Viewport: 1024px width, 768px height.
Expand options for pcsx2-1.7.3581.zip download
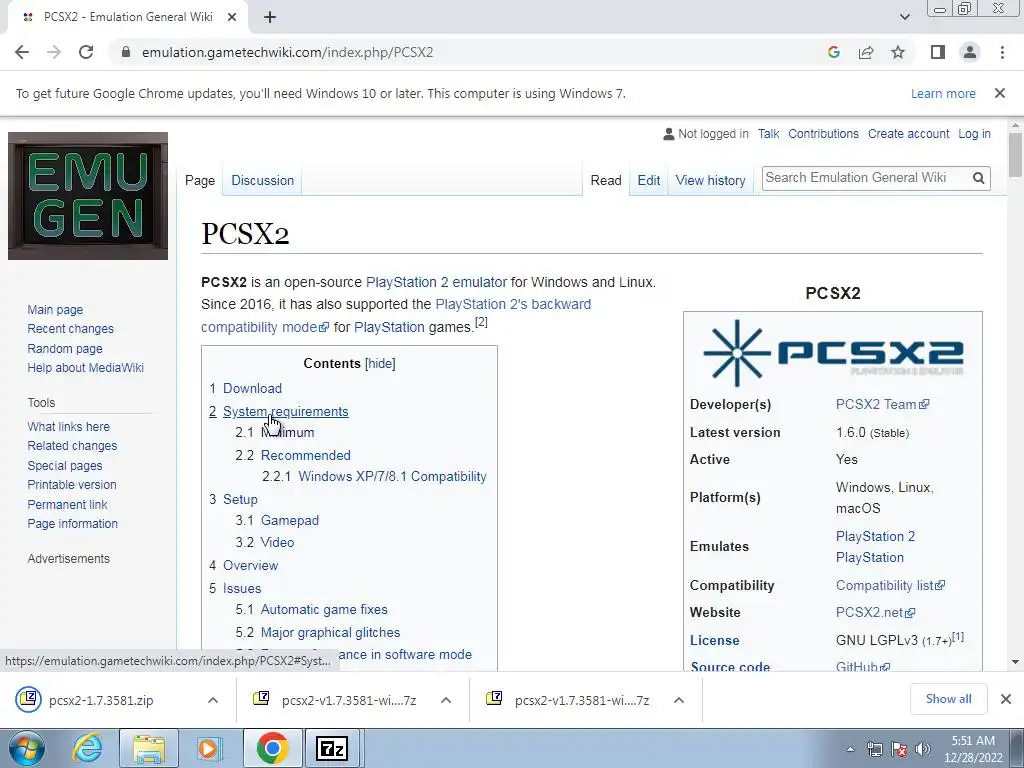[213, 700]
